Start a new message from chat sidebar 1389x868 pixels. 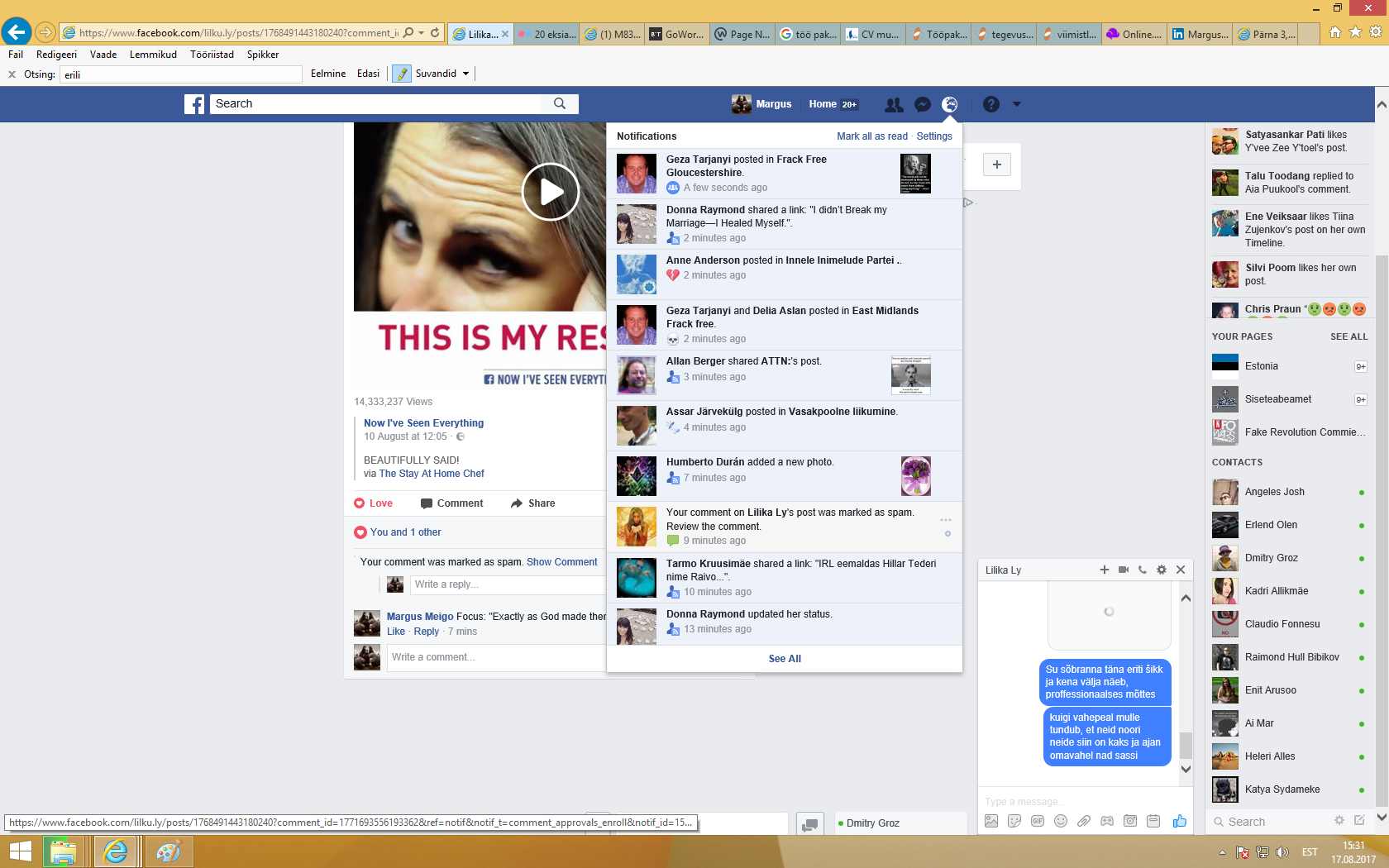click(1359, 820)
